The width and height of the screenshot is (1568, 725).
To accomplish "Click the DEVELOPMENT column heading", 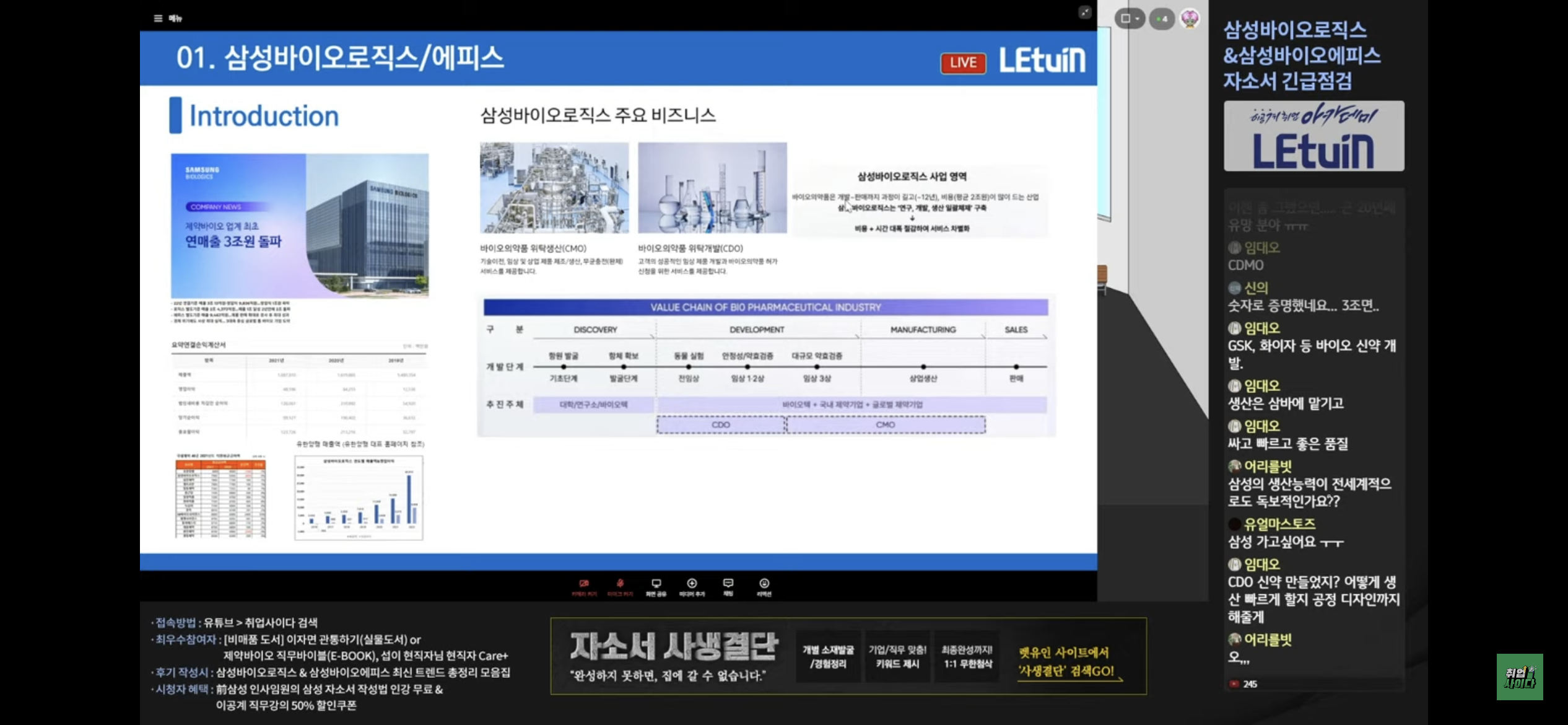I will pos(757,330).
